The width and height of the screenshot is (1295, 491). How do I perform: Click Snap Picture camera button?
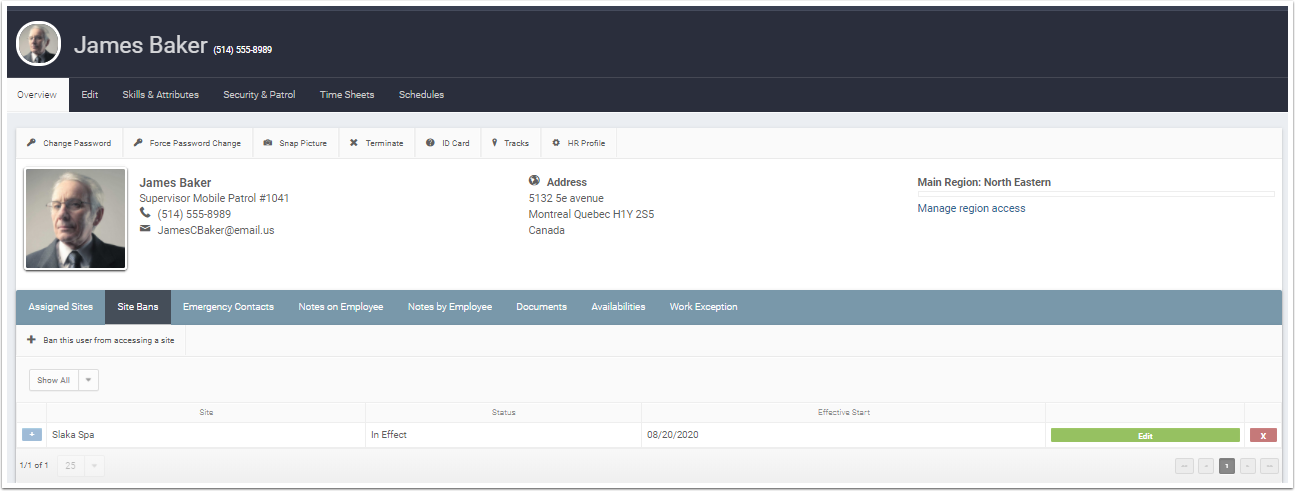[295, 143]
